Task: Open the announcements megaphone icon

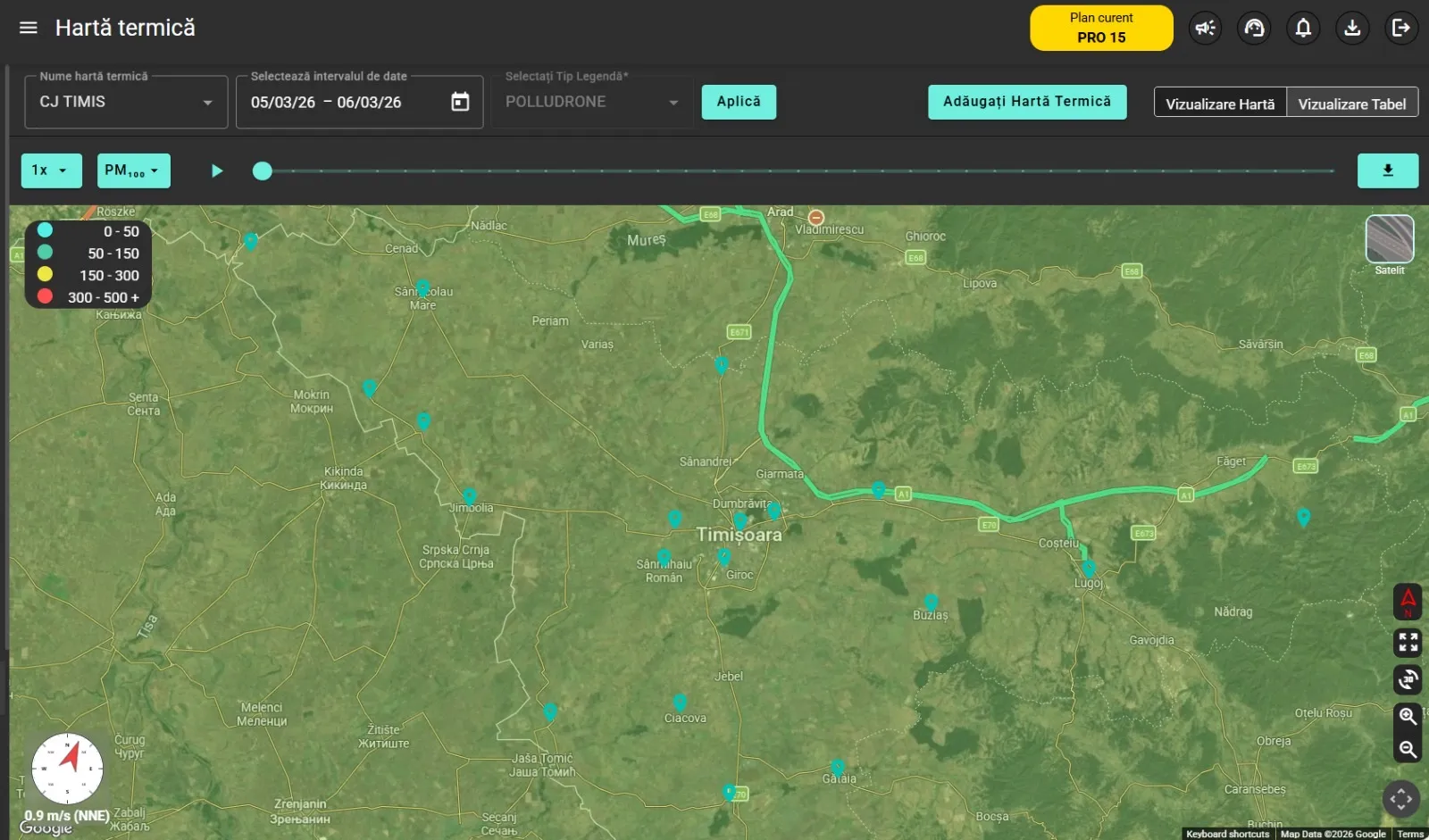Action: click(1206, 28)
